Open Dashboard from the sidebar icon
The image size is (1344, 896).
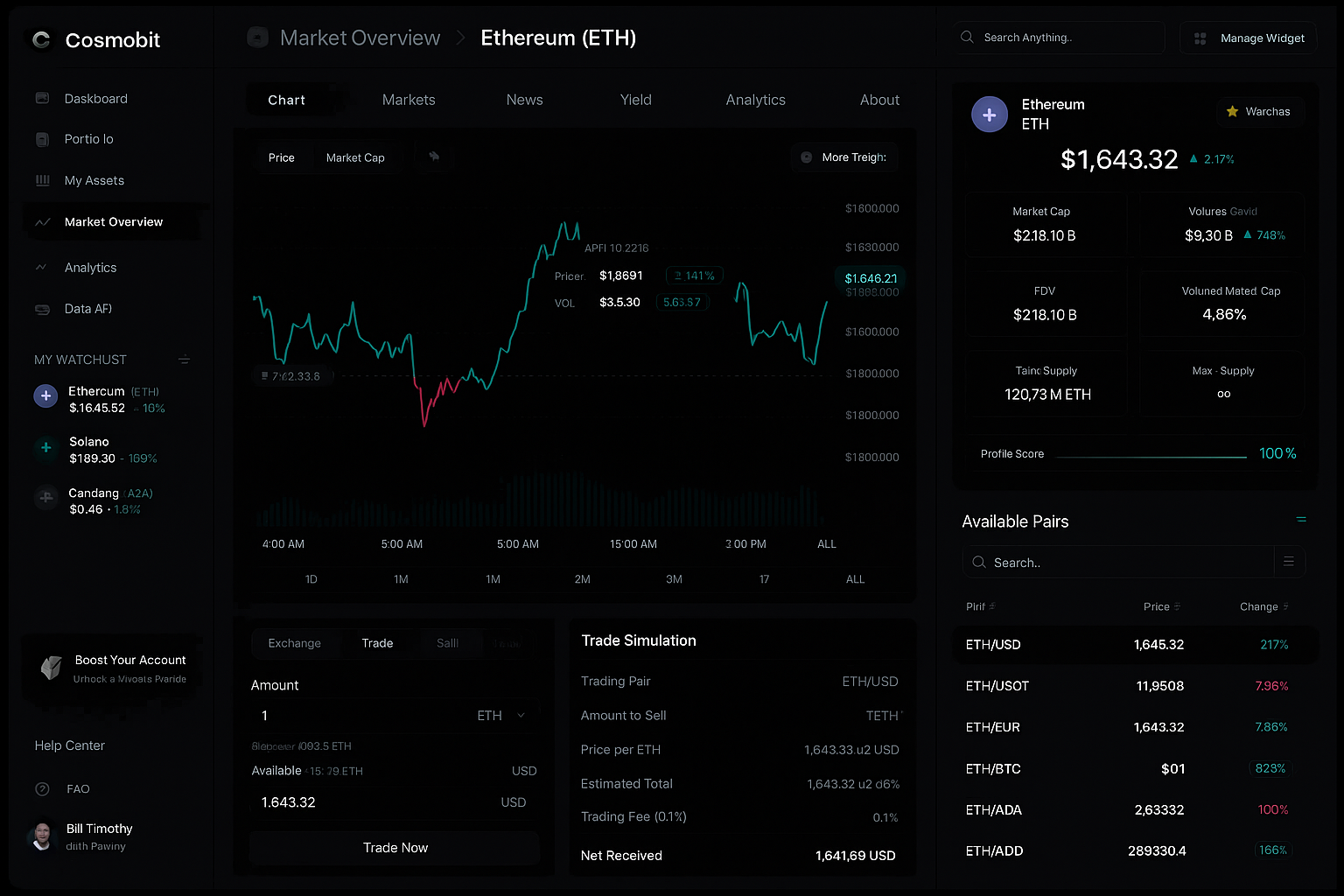click(x=42, y=98)
